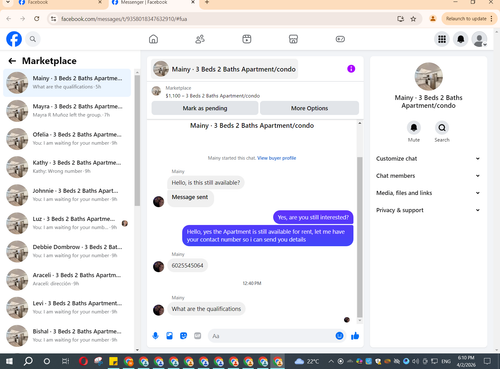Screen dimensions: 500x369
Task: Click the back arrow beside Marketplace
Action: 12,61
